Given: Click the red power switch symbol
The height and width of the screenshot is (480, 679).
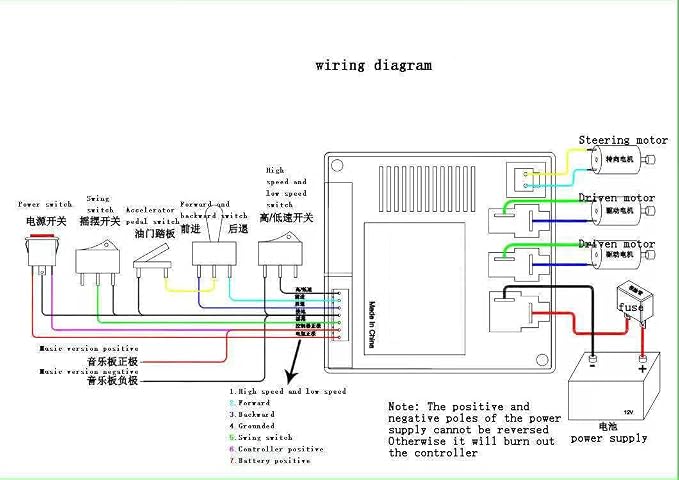Looking at the screenshot, I should (42, 254).
